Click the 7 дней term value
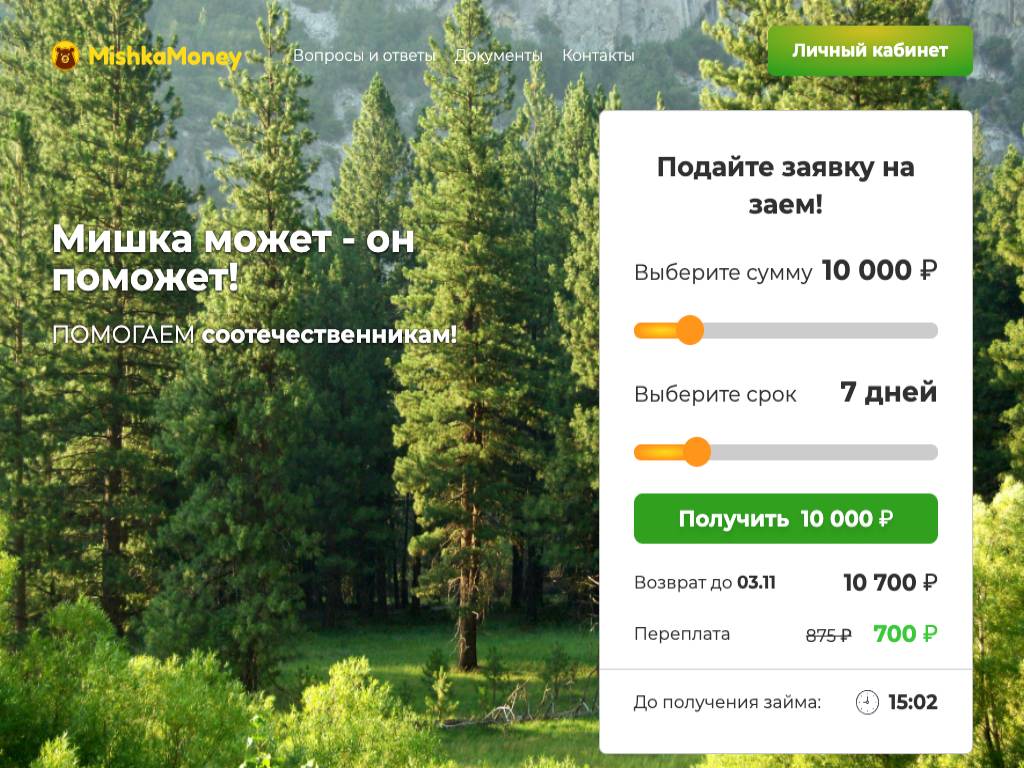Screen dimensions: 1024x768 click(888, 392)
